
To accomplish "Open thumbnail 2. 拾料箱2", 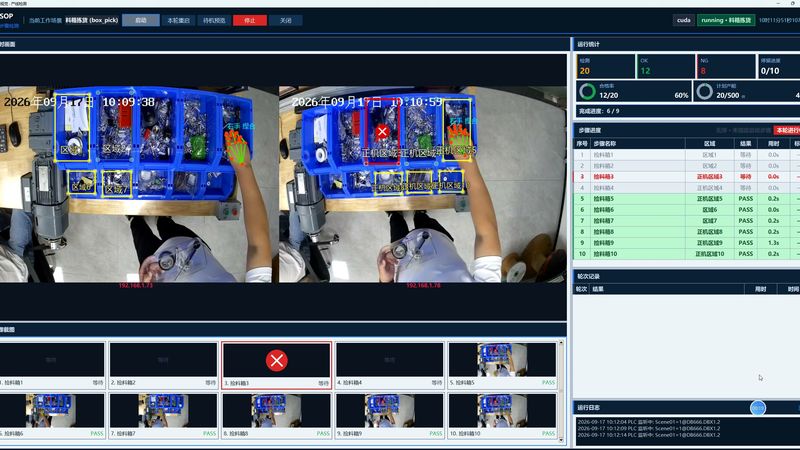I will click(163, 365).
